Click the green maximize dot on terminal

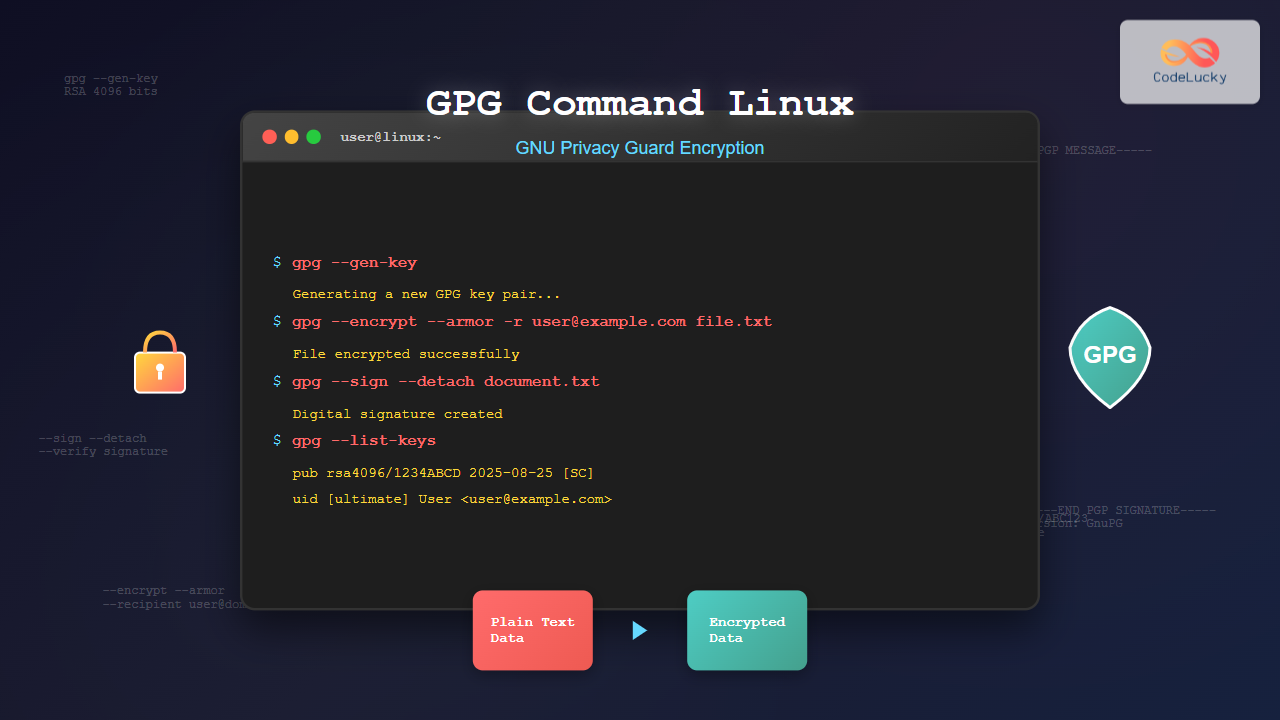click(x=313, y=137)
